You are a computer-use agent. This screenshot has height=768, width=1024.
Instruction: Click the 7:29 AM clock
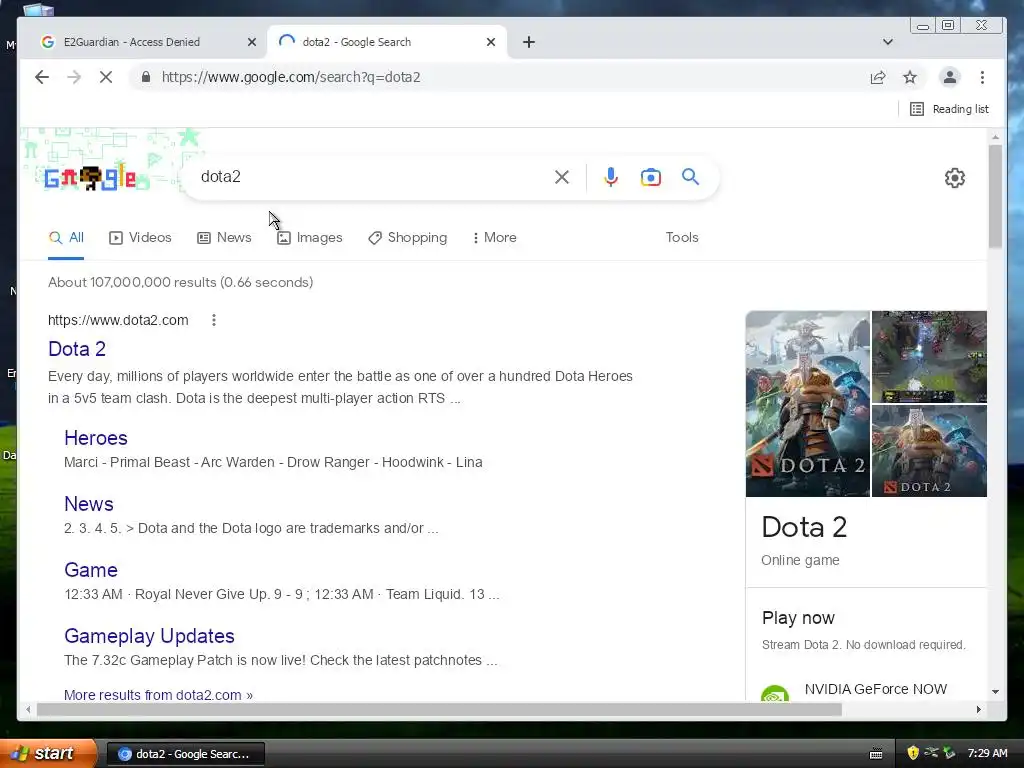(x=987, y=753)
